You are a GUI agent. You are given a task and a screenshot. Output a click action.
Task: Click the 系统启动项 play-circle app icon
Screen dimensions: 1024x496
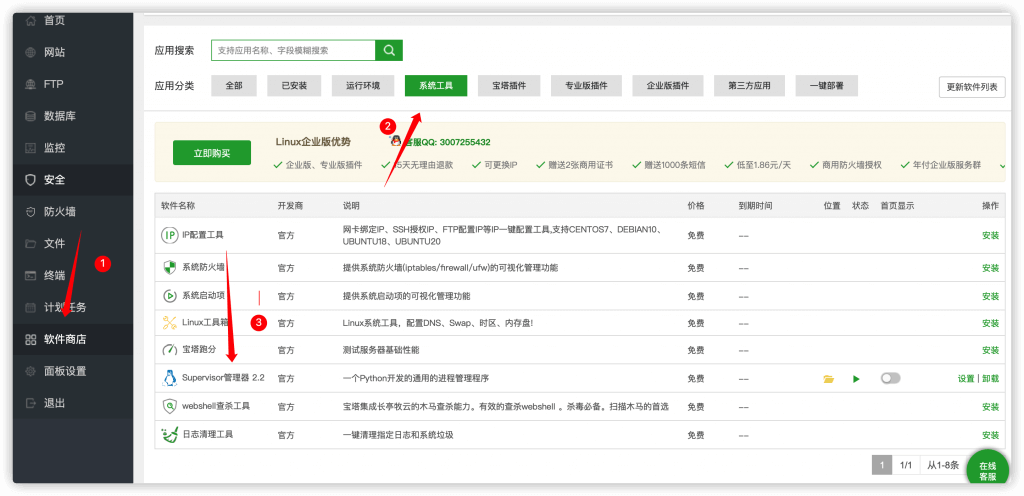point(169,296)
